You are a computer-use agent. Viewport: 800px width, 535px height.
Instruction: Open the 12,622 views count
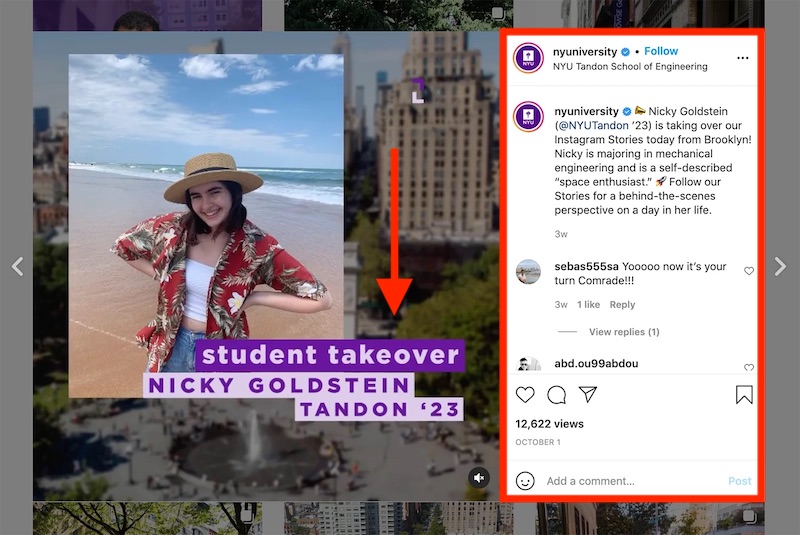(x=549, y=424)
